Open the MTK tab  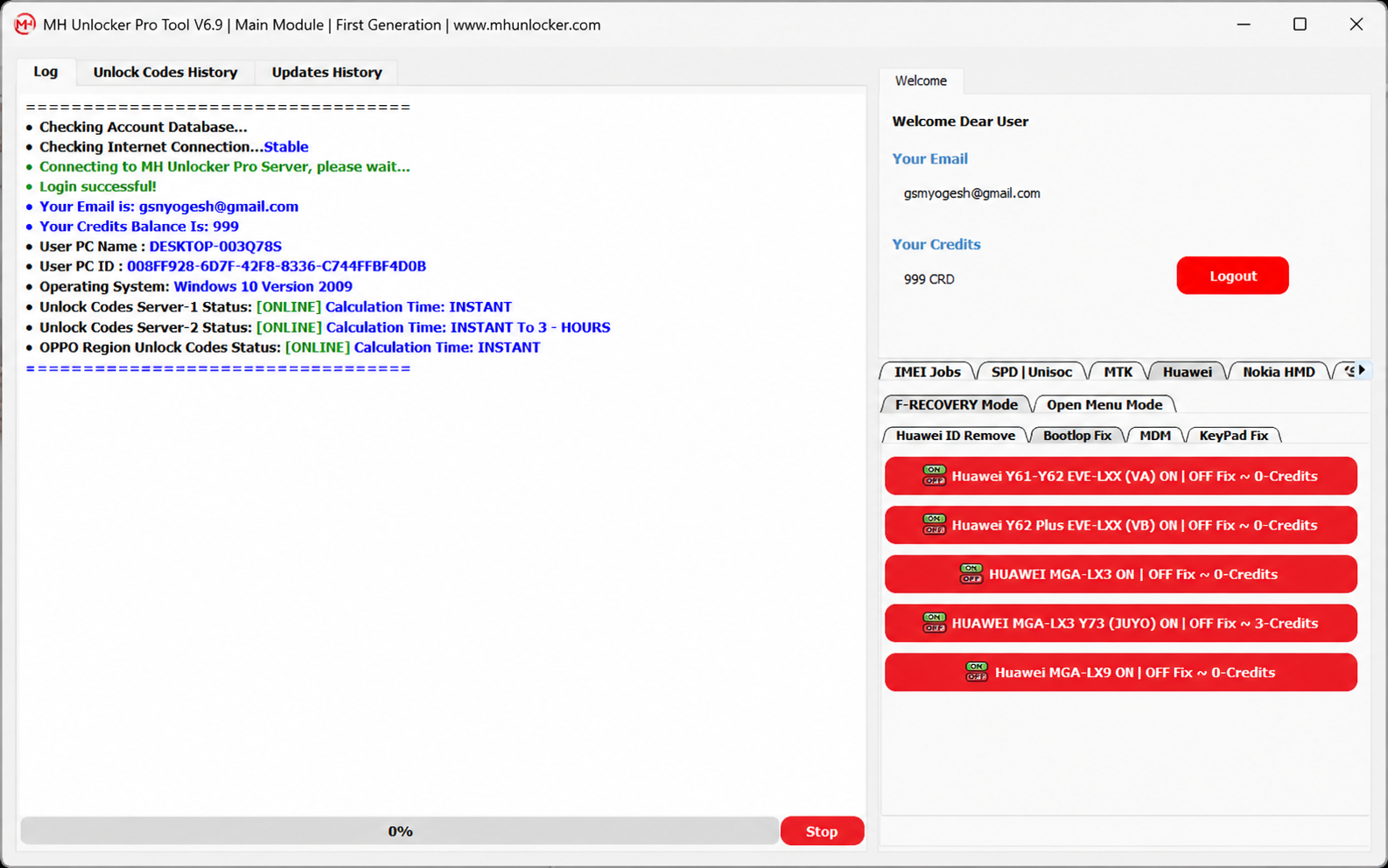coord(1118,372)
